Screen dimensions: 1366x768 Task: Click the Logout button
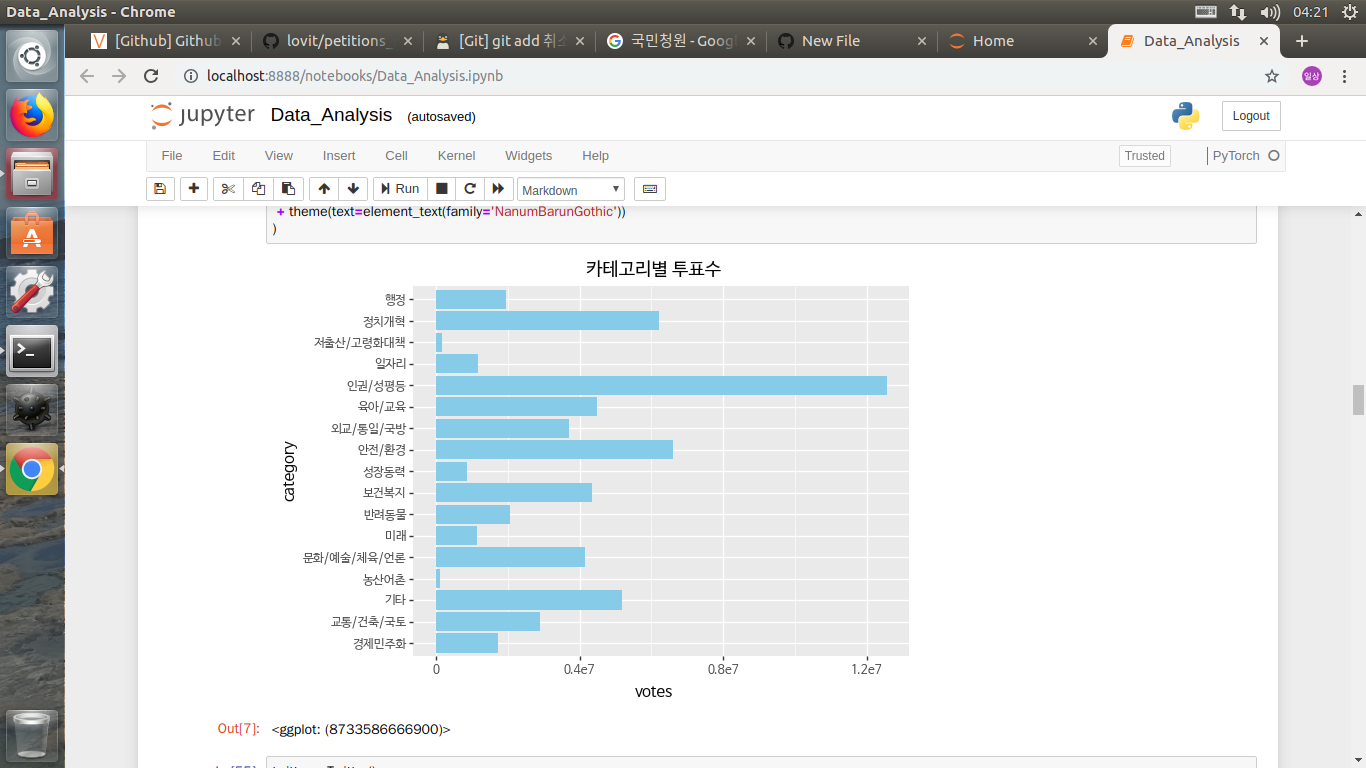pyautogui.click(x=1250, y=116)
